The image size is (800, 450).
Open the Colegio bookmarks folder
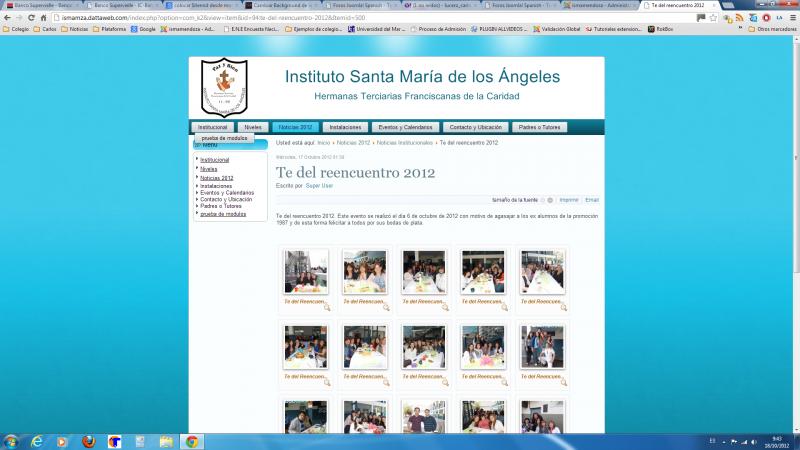16,30
